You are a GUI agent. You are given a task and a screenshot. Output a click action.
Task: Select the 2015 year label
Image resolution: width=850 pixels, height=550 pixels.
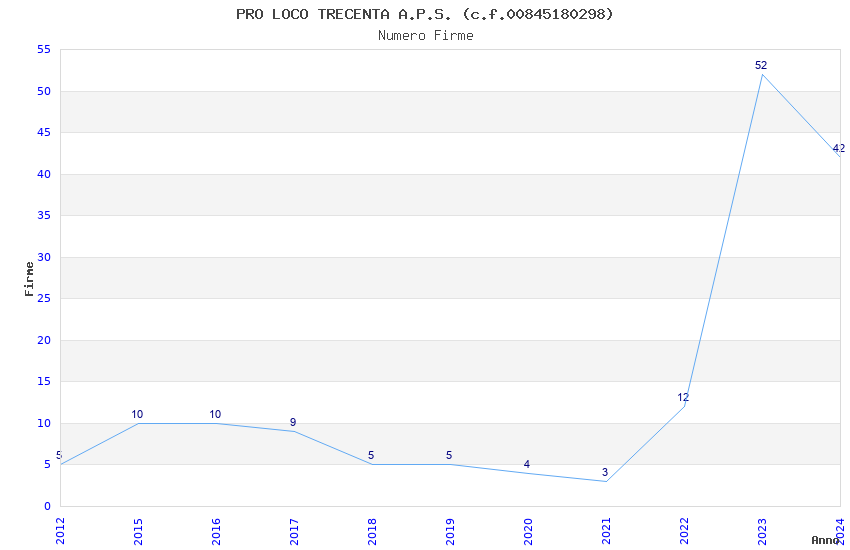(138, 531)
